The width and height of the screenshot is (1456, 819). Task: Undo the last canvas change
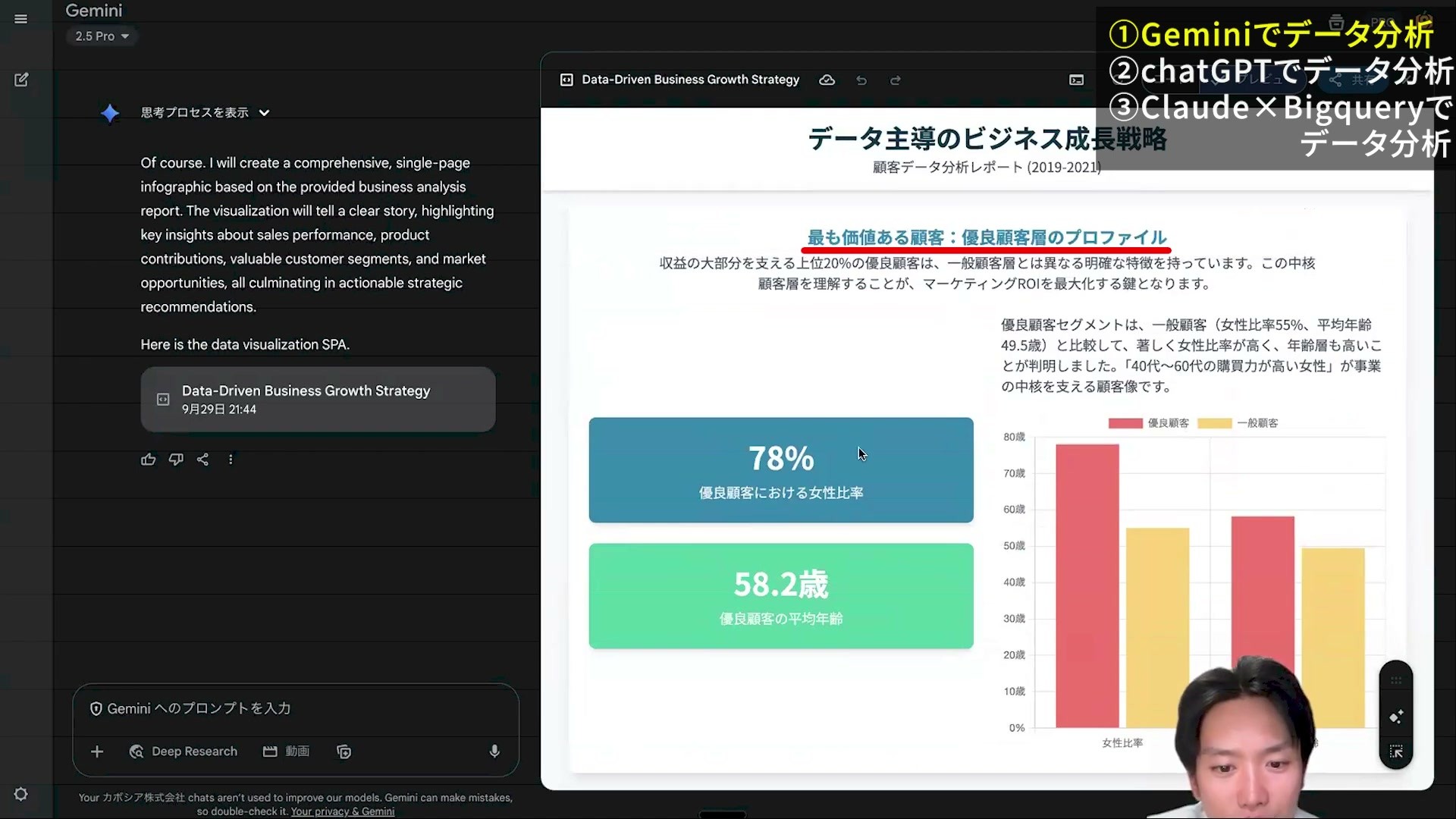[x=861, y=80]
